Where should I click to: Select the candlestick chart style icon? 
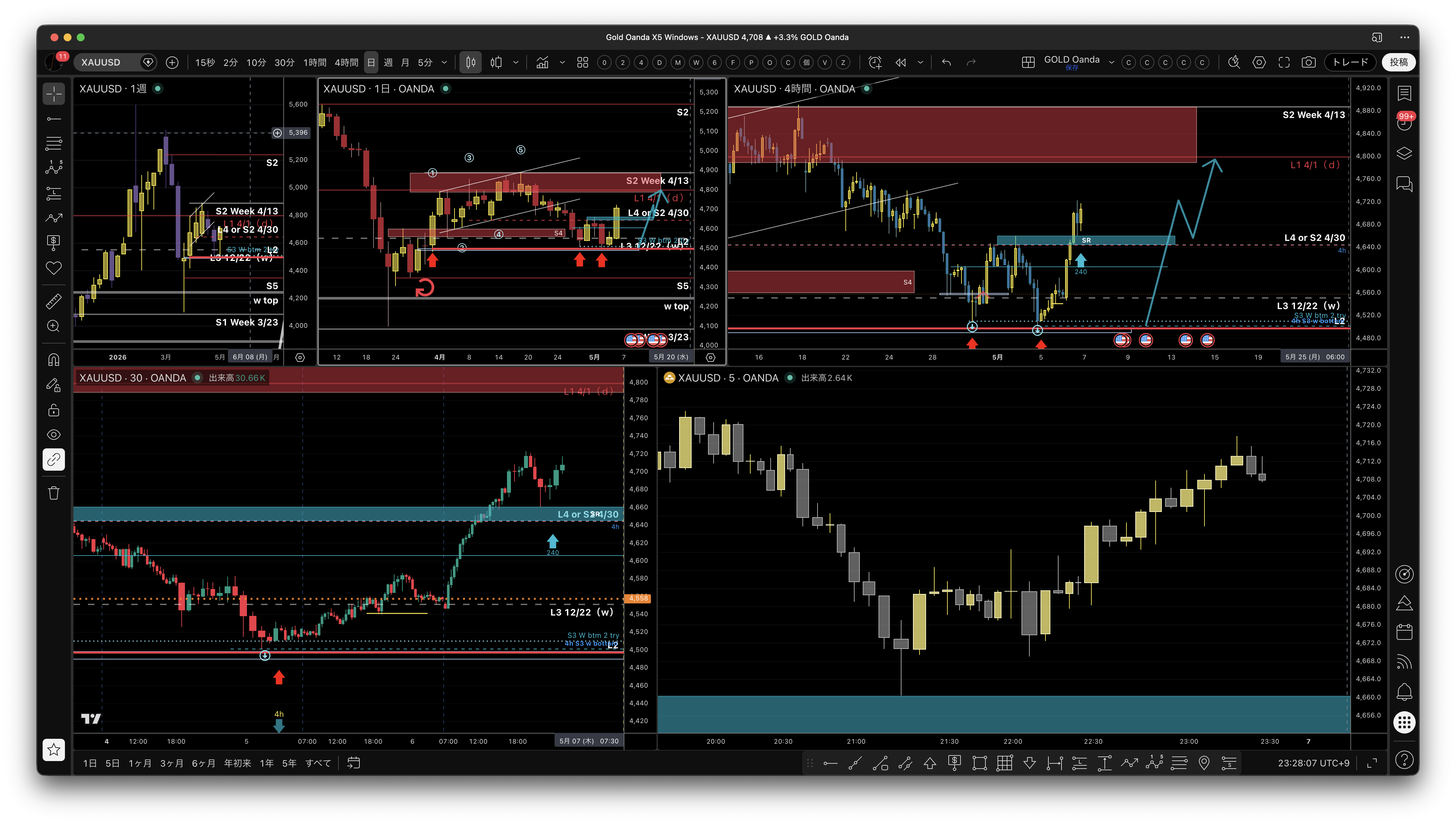tap(471, 62)
